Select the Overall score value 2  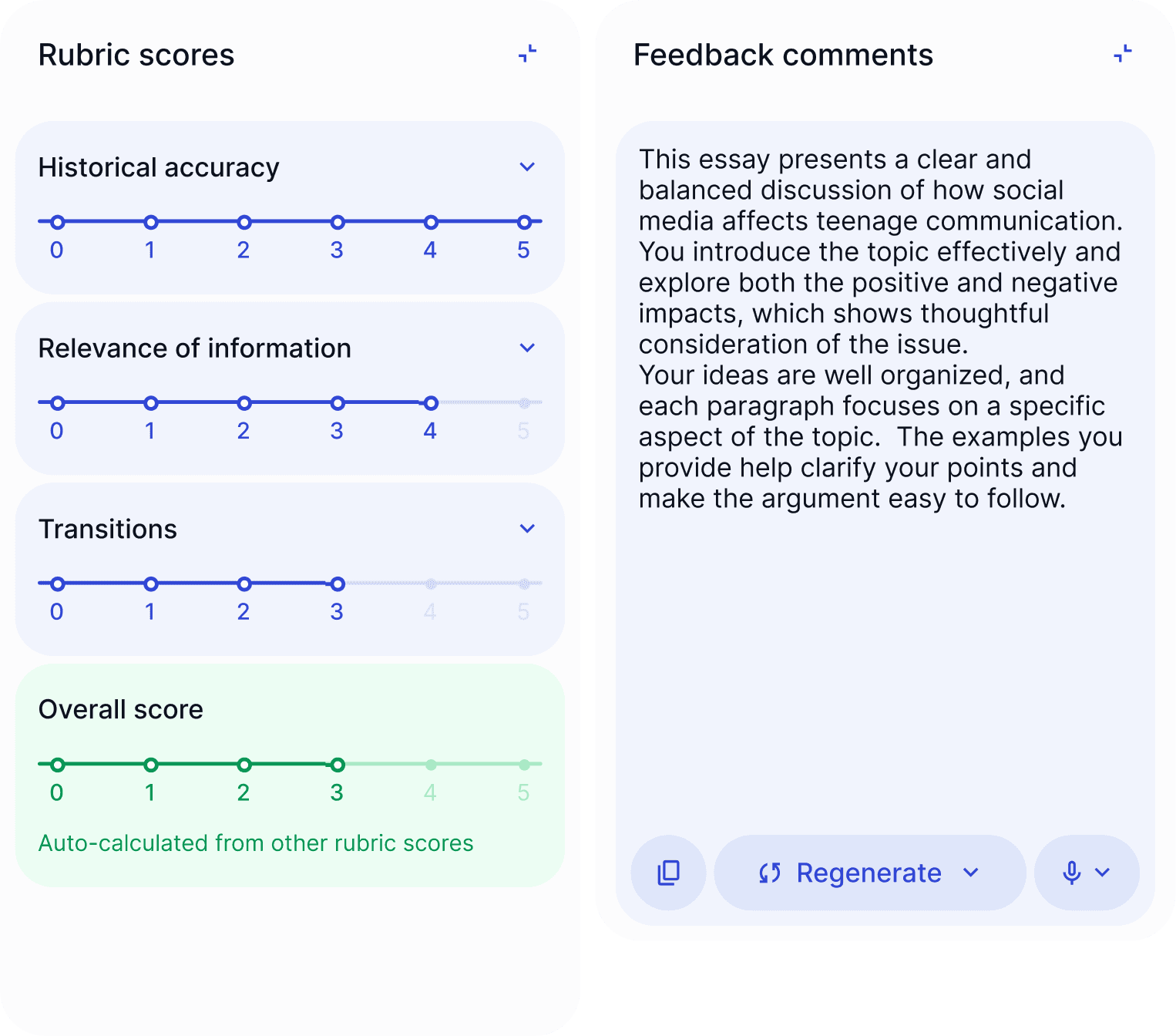(x=244, y=765)
